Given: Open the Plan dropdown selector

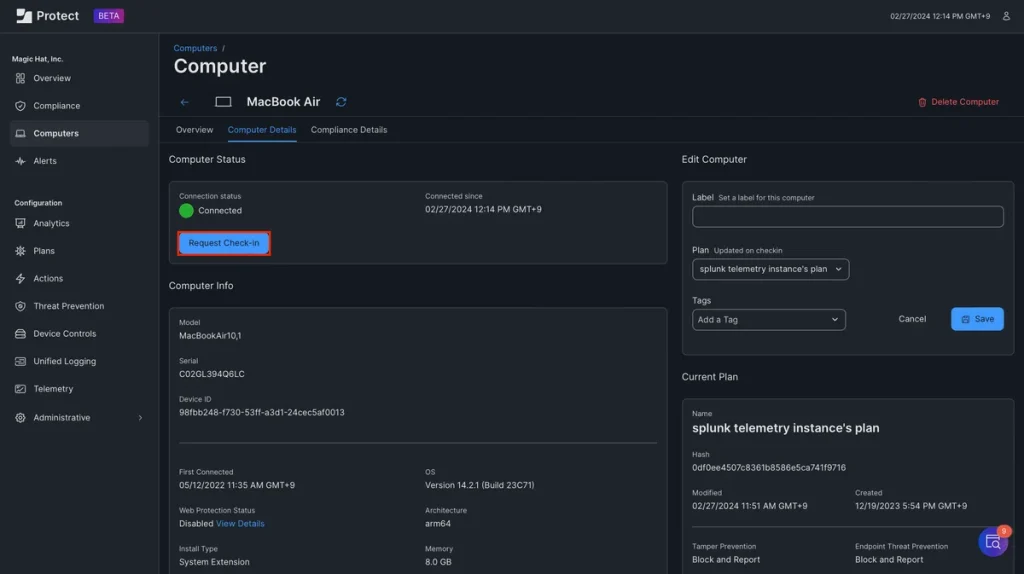Looking at the screenshot, I should click(x=770, y=269).
